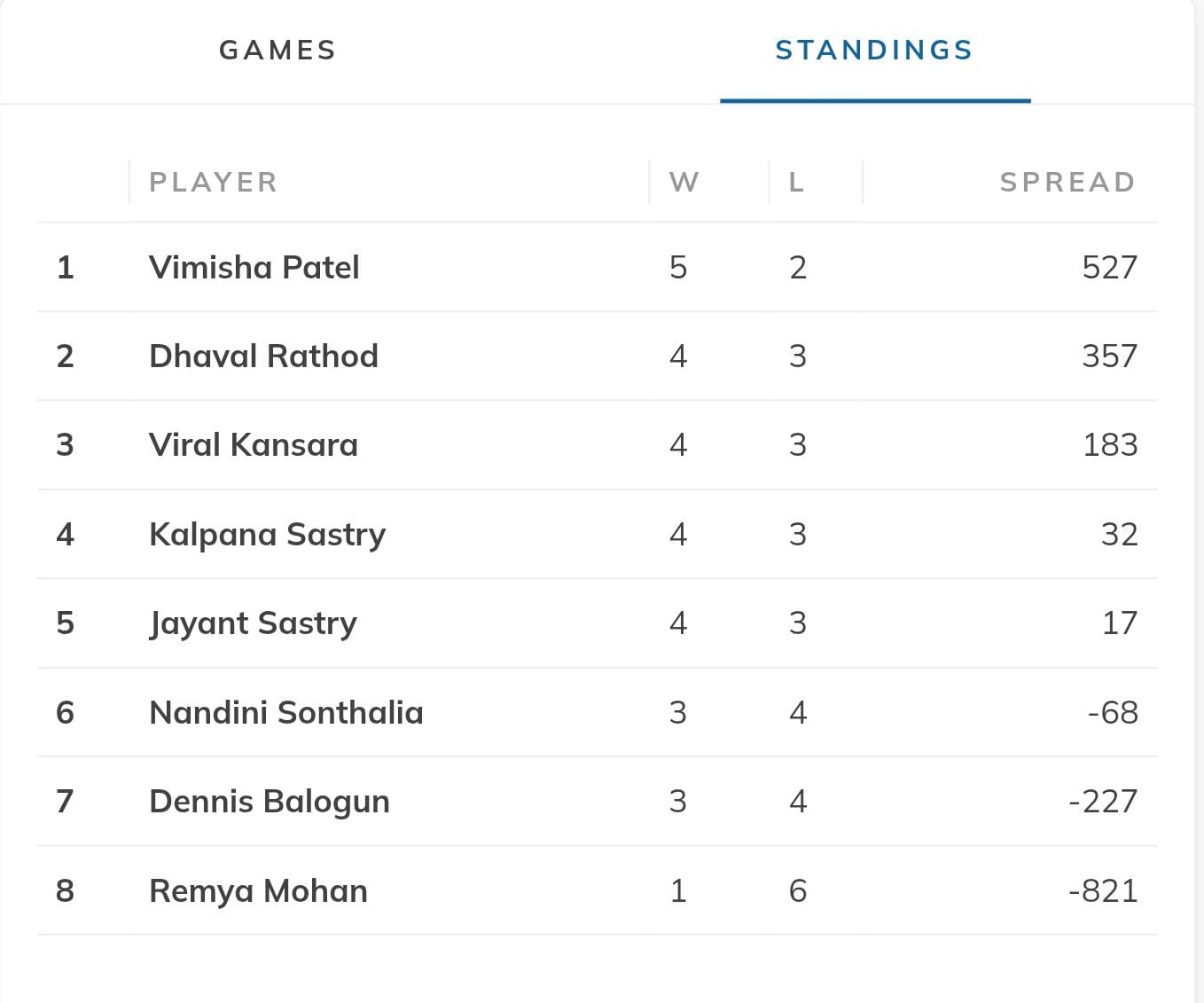This screenshot has height=1003, width=1204.
Task: Open Remya Mohan's player entry
Action: click(258, 890)
